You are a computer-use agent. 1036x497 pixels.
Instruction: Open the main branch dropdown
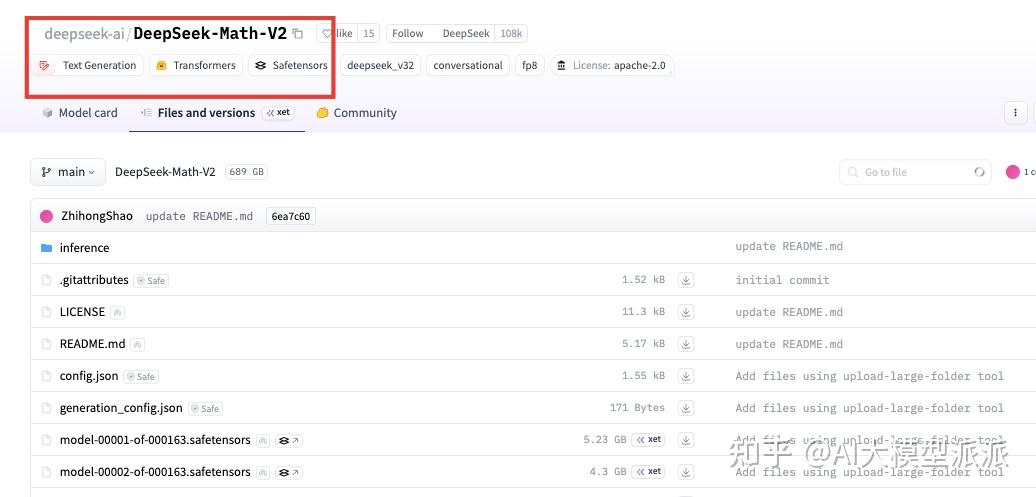tap(67, 172)
